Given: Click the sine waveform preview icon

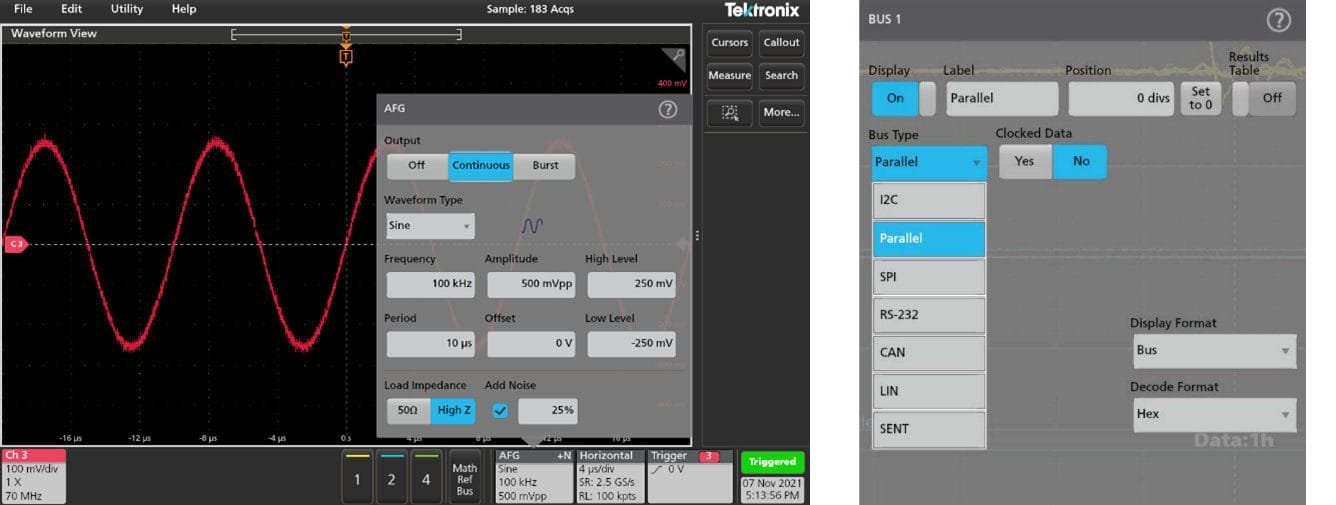Looking at the screenshot, I should click(532, 226).
